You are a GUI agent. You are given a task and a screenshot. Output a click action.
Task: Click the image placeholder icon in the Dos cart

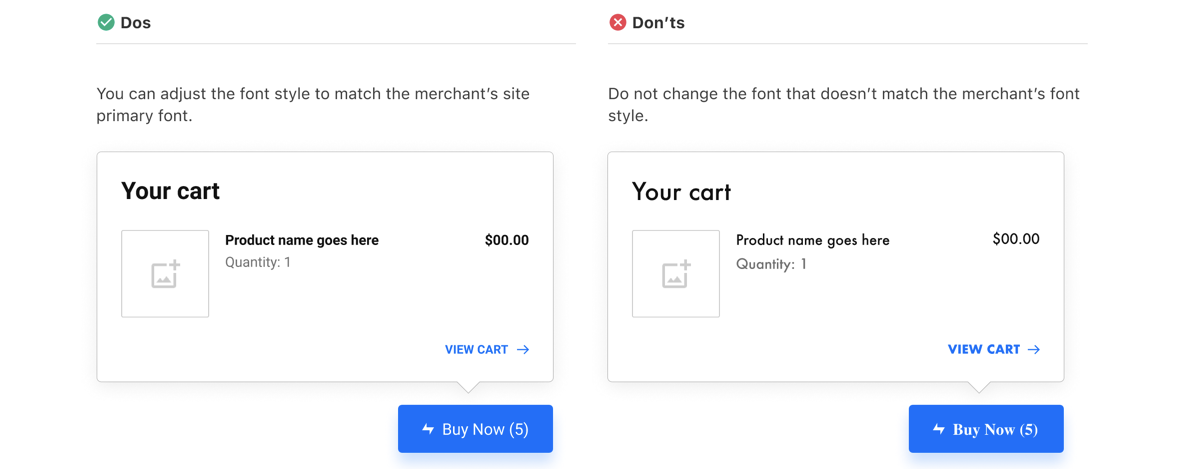click(x=165, y=274)
